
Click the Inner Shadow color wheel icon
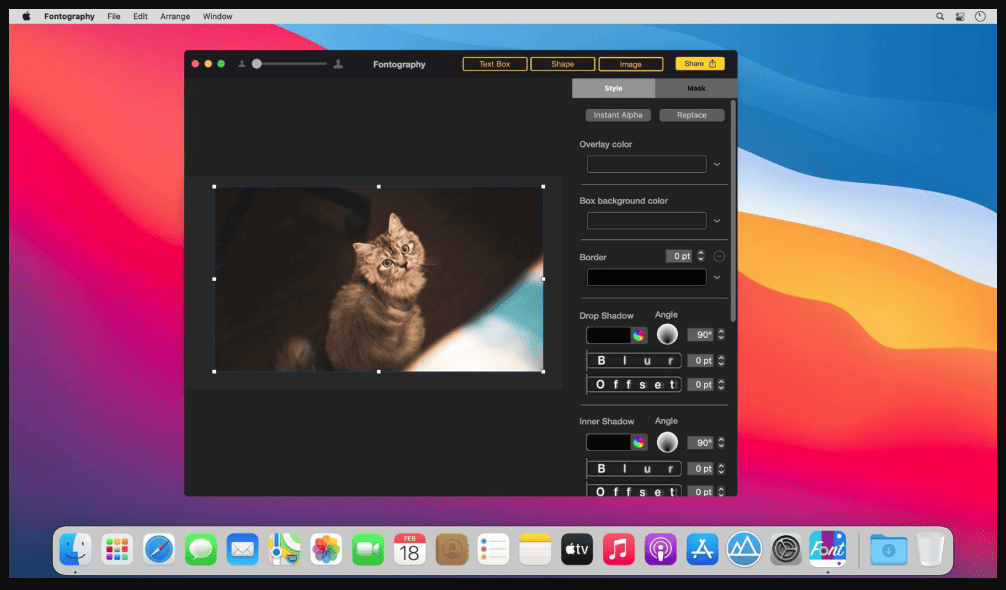[638, 442]
